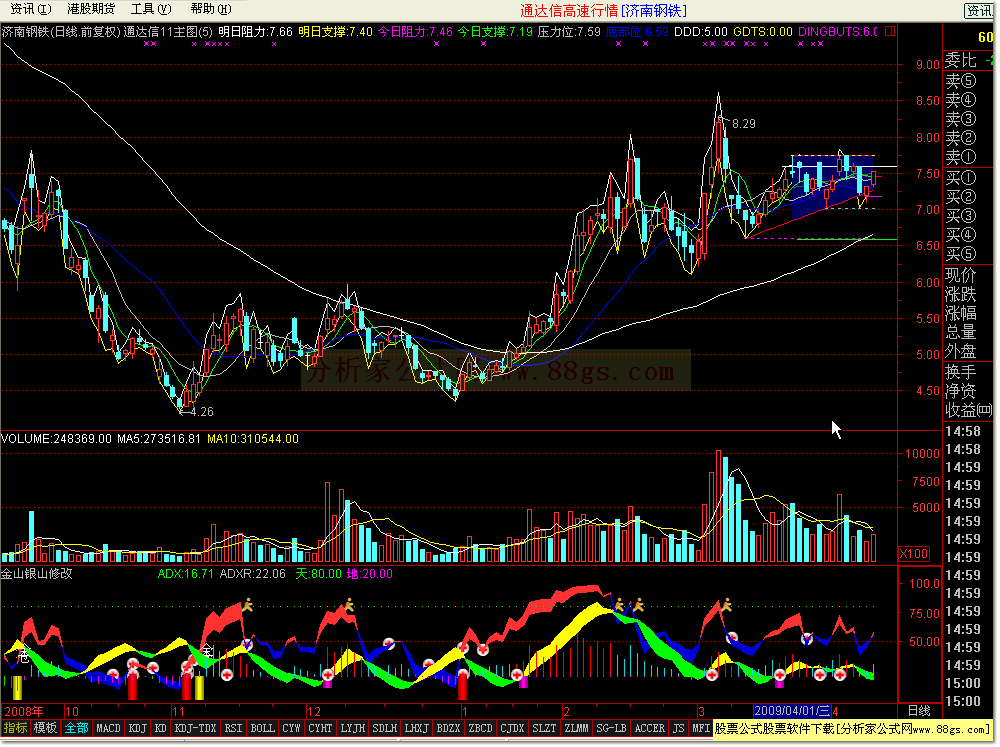Click the 今日支撑:7.19 readout

coord(495,31)
